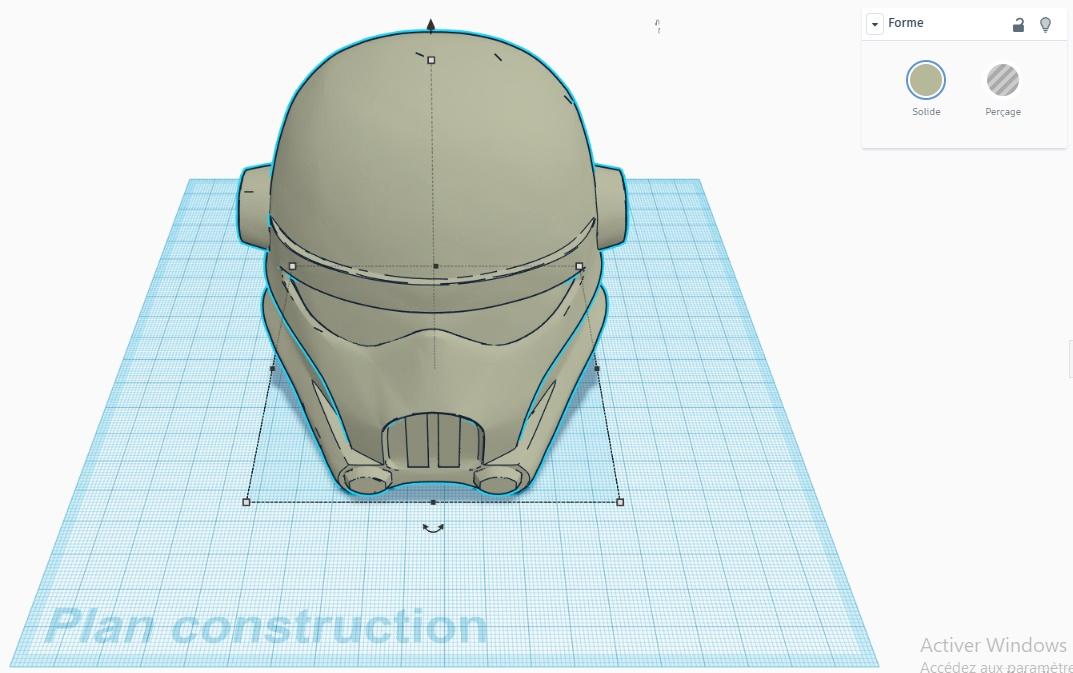
Task: Toggle the lightbulb visibility icon
Action: point(1045,25)
